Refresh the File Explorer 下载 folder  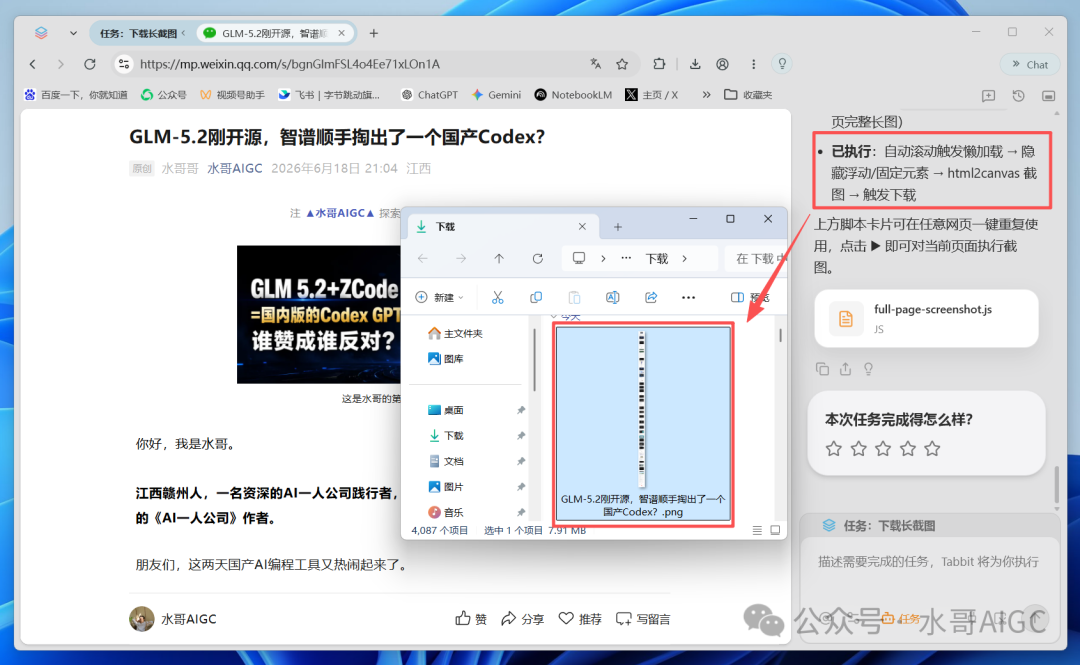537,258
